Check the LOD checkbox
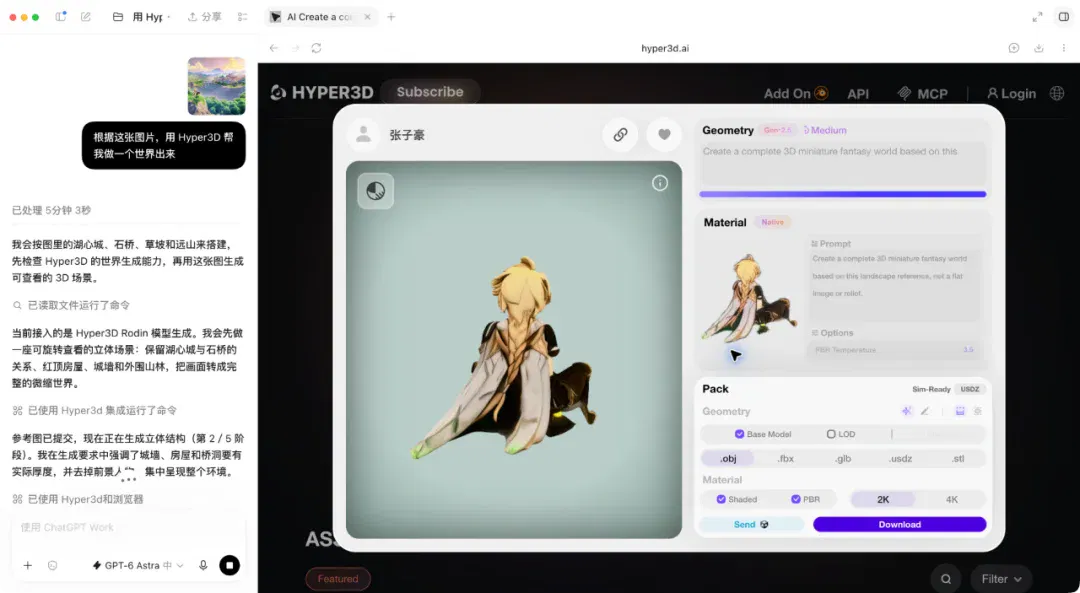Viewport: 1080px width, 593px height. click(x=831, y=434)
